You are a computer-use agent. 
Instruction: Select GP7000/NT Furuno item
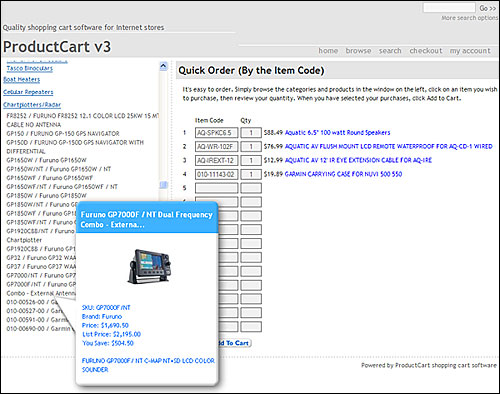[41, 275]
